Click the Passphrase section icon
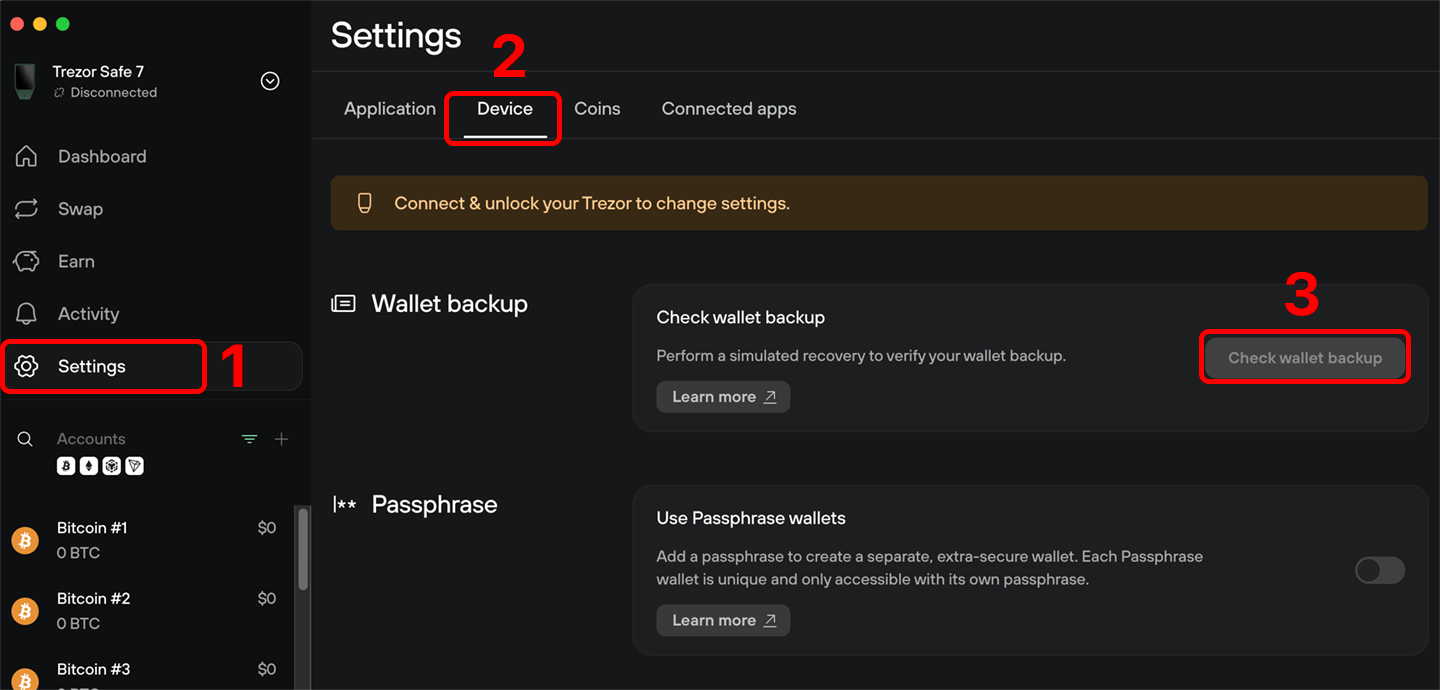 pyautogui.click(x=344, y=504)
